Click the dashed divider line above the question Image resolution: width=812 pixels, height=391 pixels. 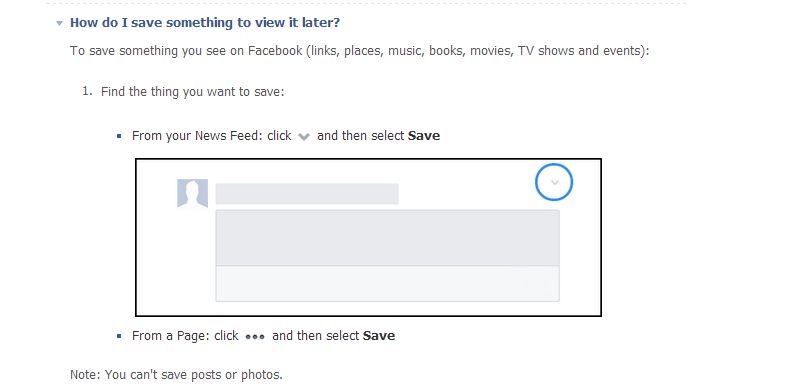(365, 3)
